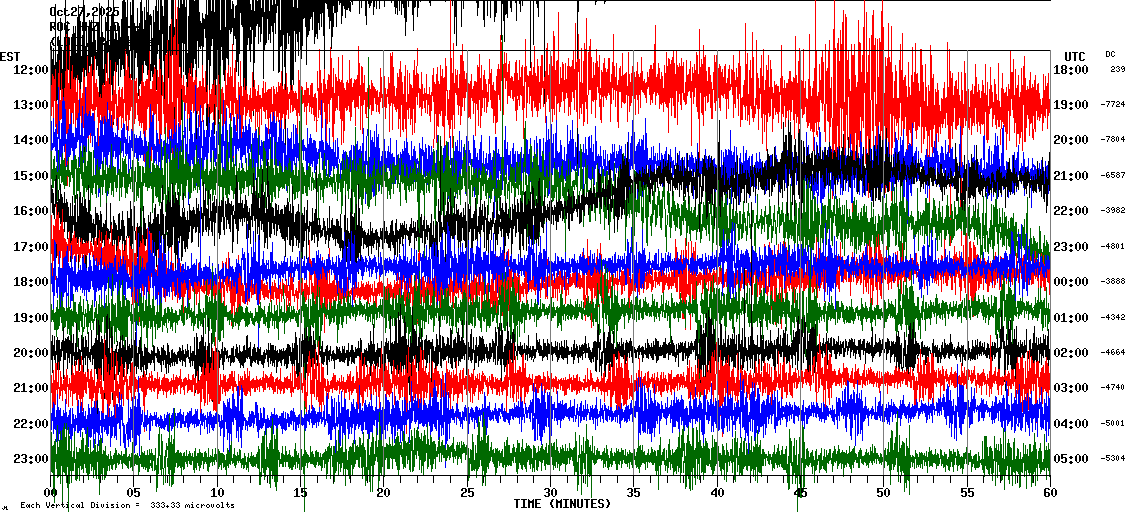This screenshot has height=519, width=1130.
Task: Click the EST column header
Action: point(10,57)
